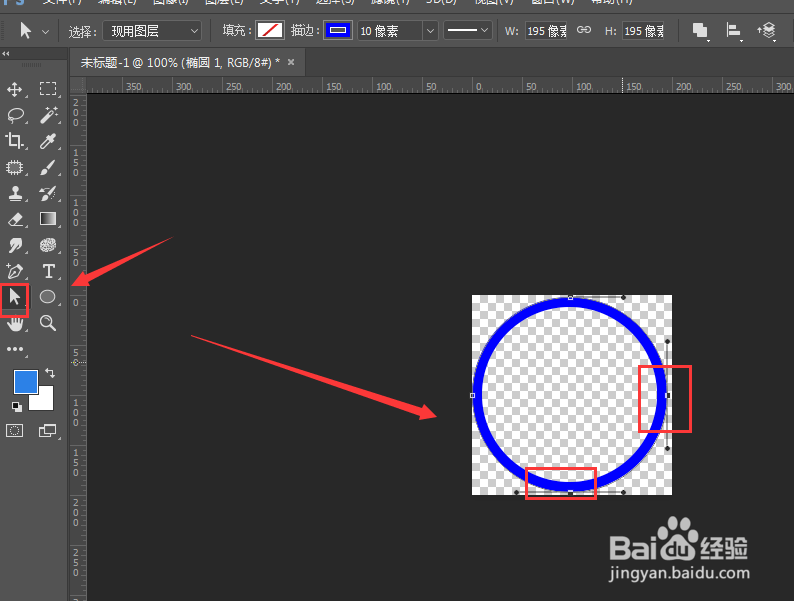Select the Zoom magnifier tool

(x=48, y=323)
